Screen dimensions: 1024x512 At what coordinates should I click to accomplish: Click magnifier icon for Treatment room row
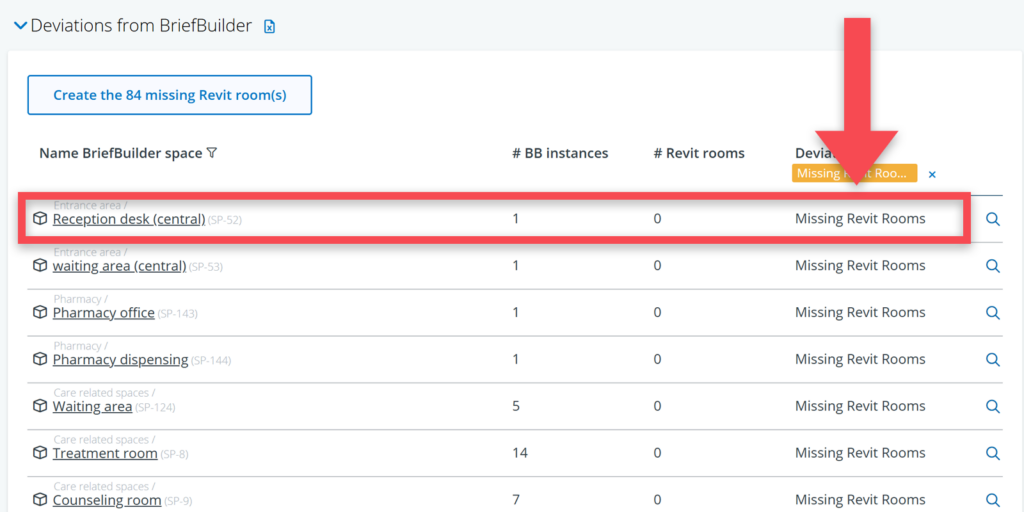tap(993, 453)
